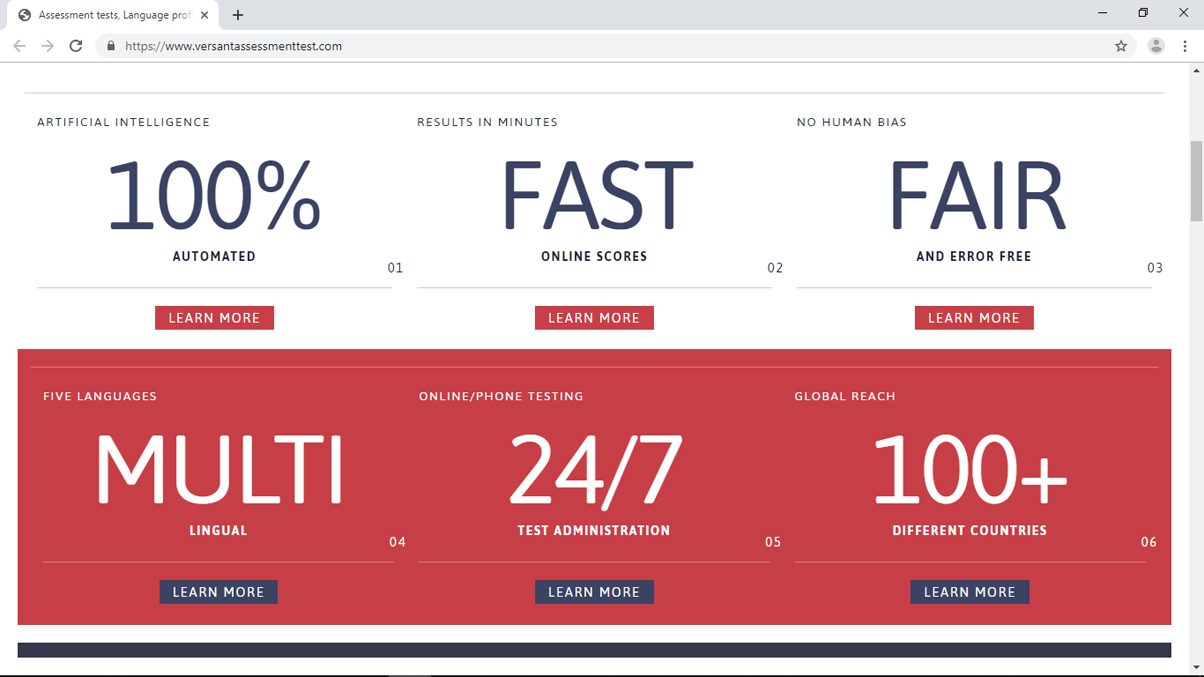The width and height of the screenshot is (1204, 677).
Task: Open the Chrome three-dot menu
Action: [x=1186, y=46]
